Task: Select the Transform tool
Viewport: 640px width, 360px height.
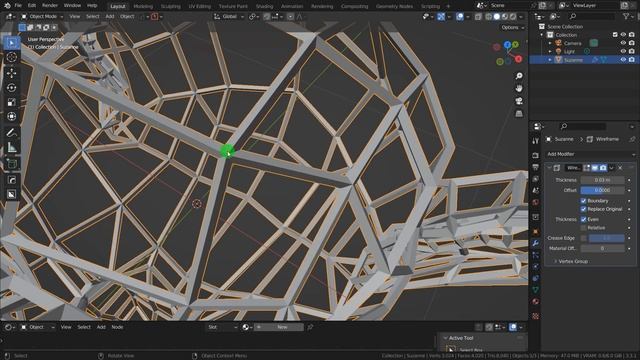Action: coord(11,117)
